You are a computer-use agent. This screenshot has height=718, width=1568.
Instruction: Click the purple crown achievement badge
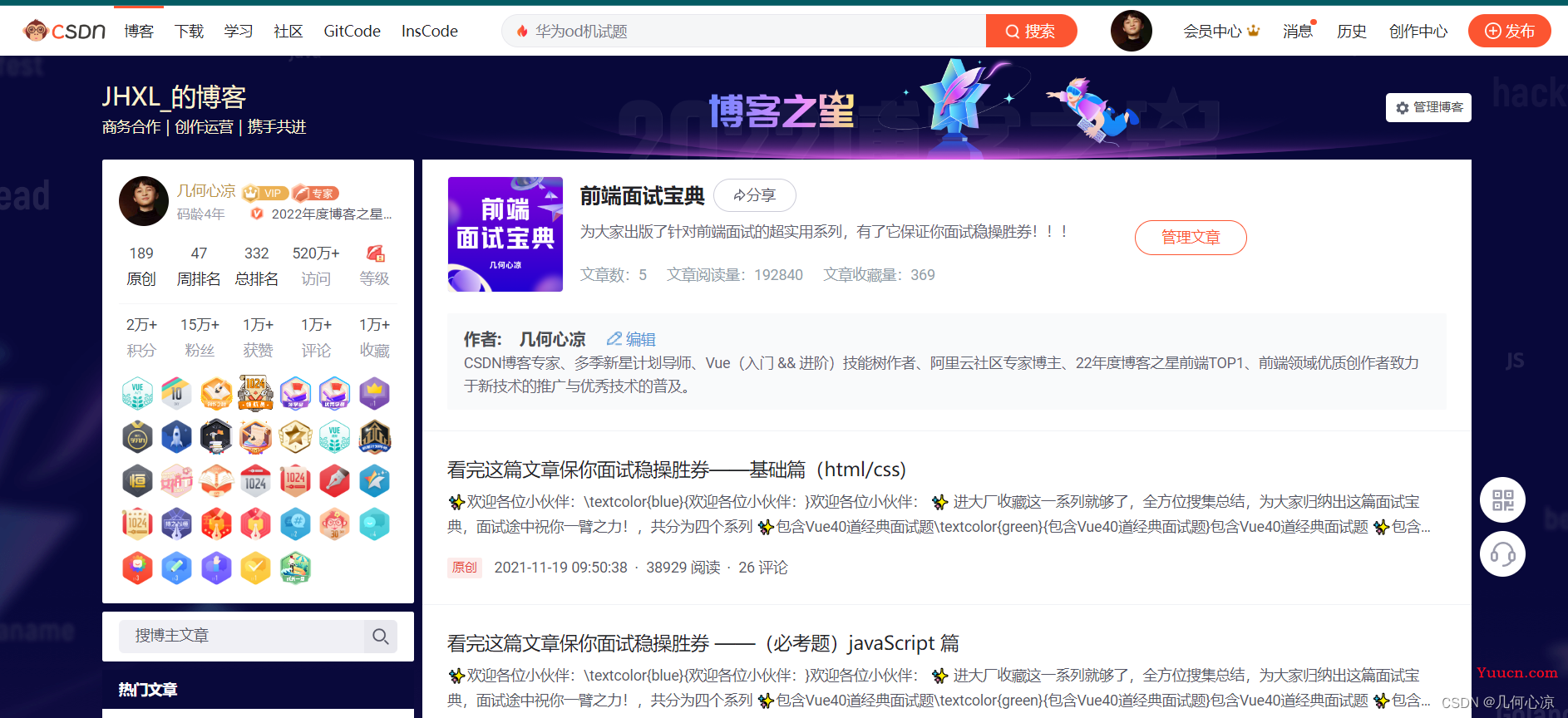pos(375,393)
